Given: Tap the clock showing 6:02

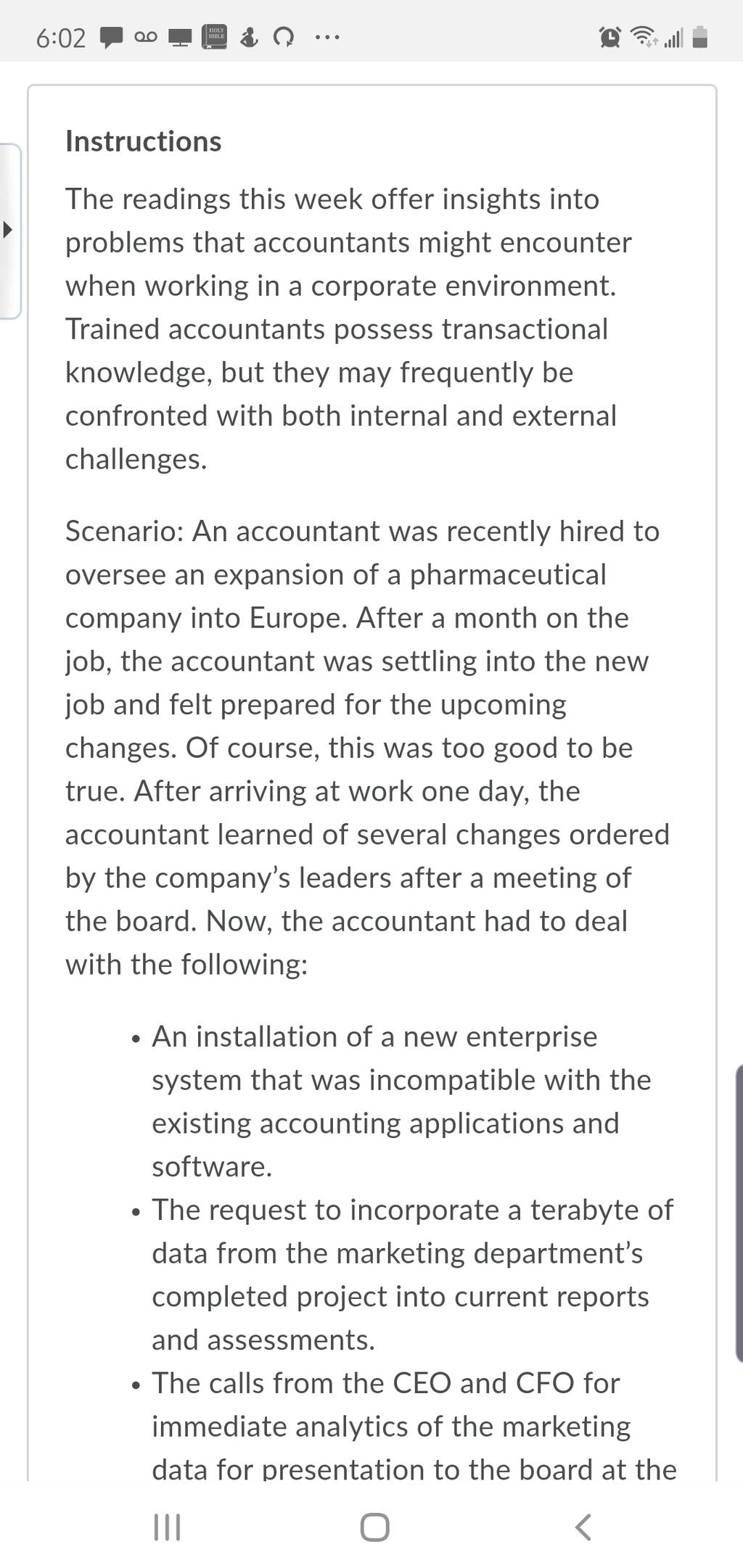Looking at the screenshot, I should [61, 38].
